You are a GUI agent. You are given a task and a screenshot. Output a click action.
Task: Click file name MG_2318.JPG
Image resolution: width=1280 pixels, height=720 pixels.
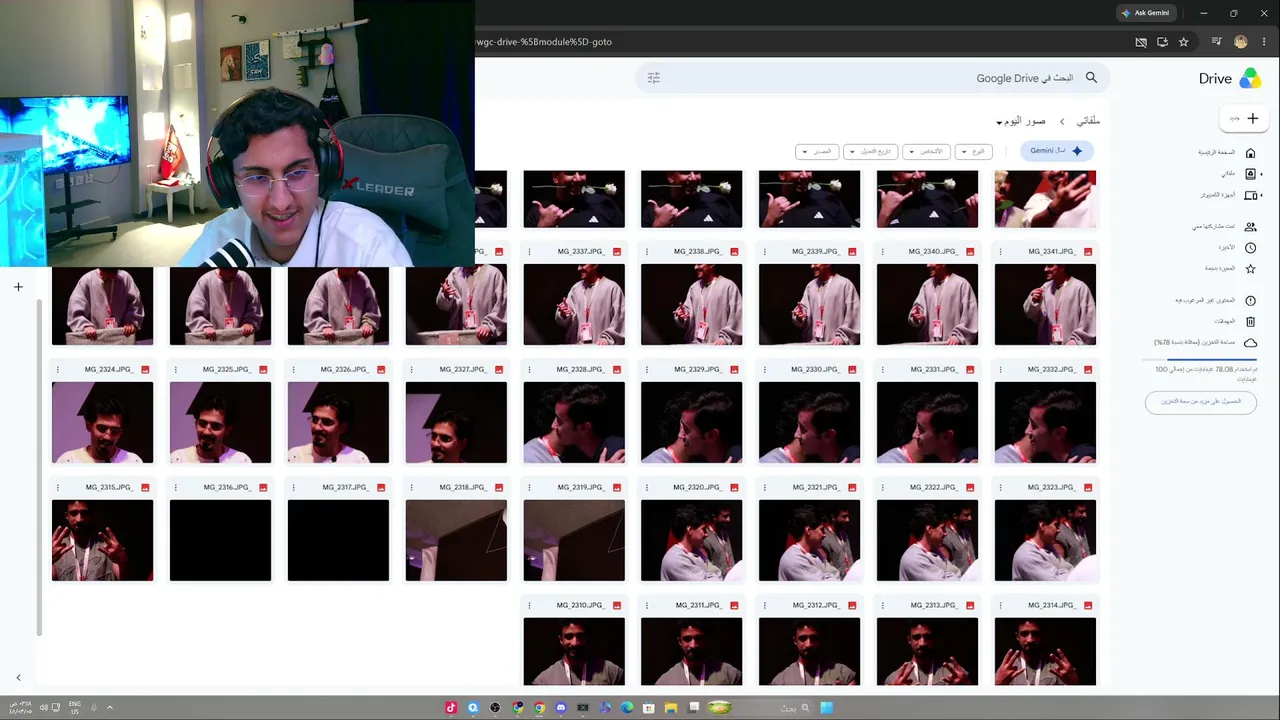pyautogui.click(x=463, y=488)
